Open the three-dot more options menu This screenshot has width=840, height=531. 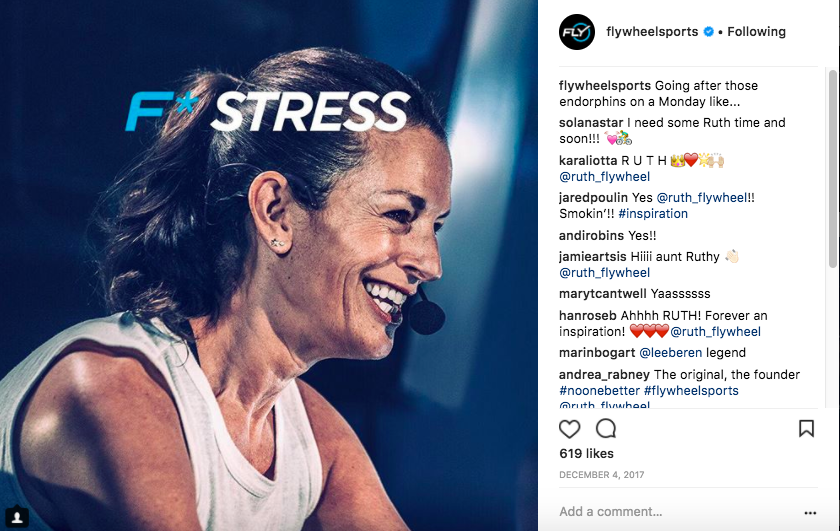tap(810, 513)
